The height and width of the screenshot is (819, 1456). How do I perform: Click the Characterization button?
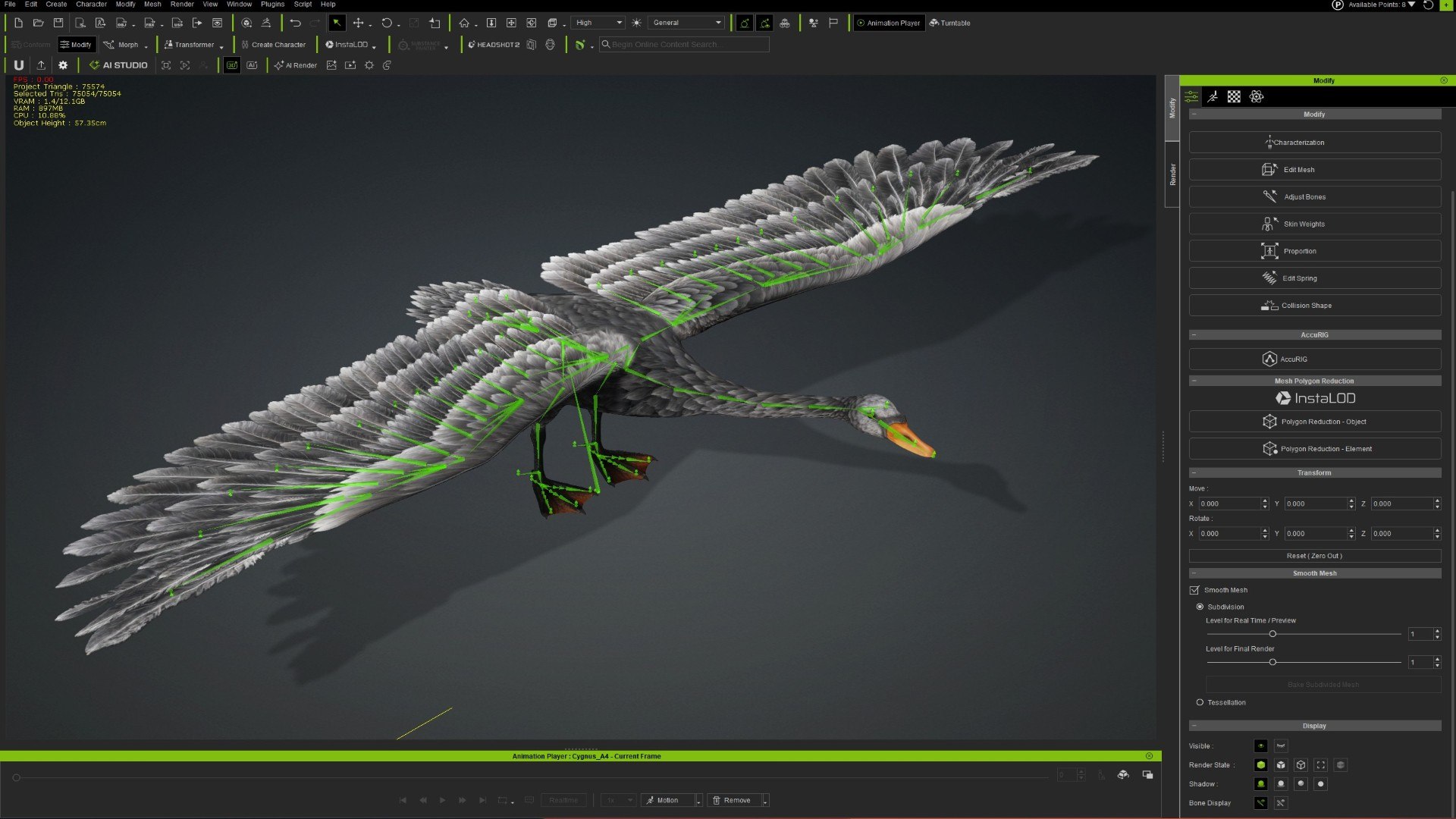[x=1314, y=143]
